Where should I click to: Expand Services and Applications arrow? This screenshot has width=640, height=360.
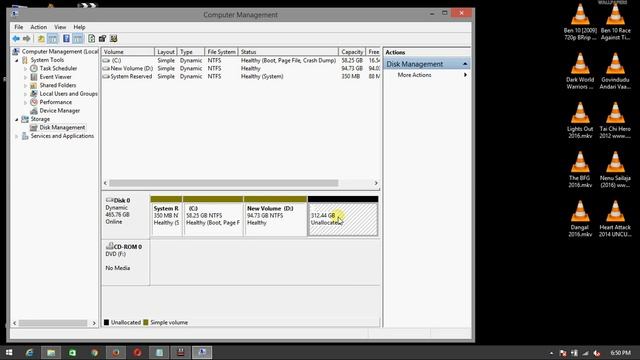pos(17,136)
